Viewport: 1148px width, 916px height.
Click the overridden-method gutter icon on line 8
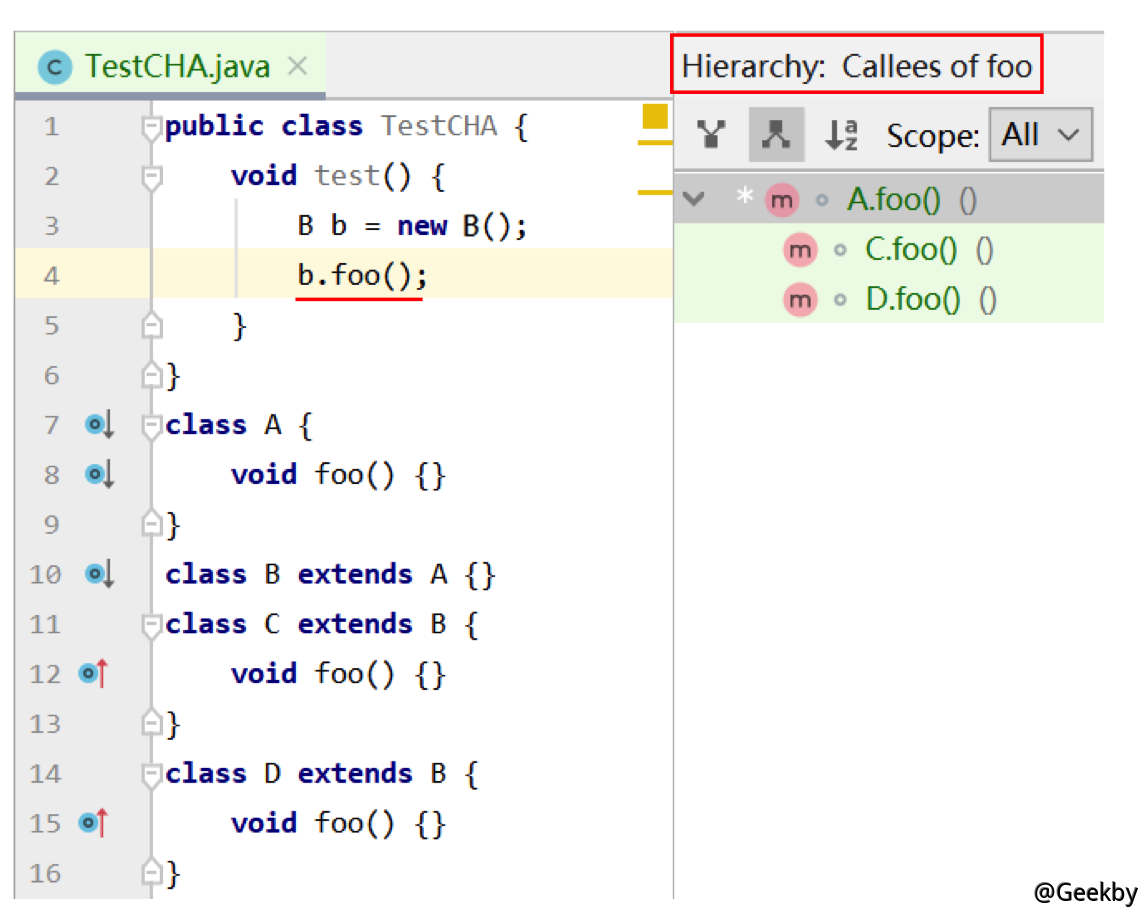tap(99, 475)
